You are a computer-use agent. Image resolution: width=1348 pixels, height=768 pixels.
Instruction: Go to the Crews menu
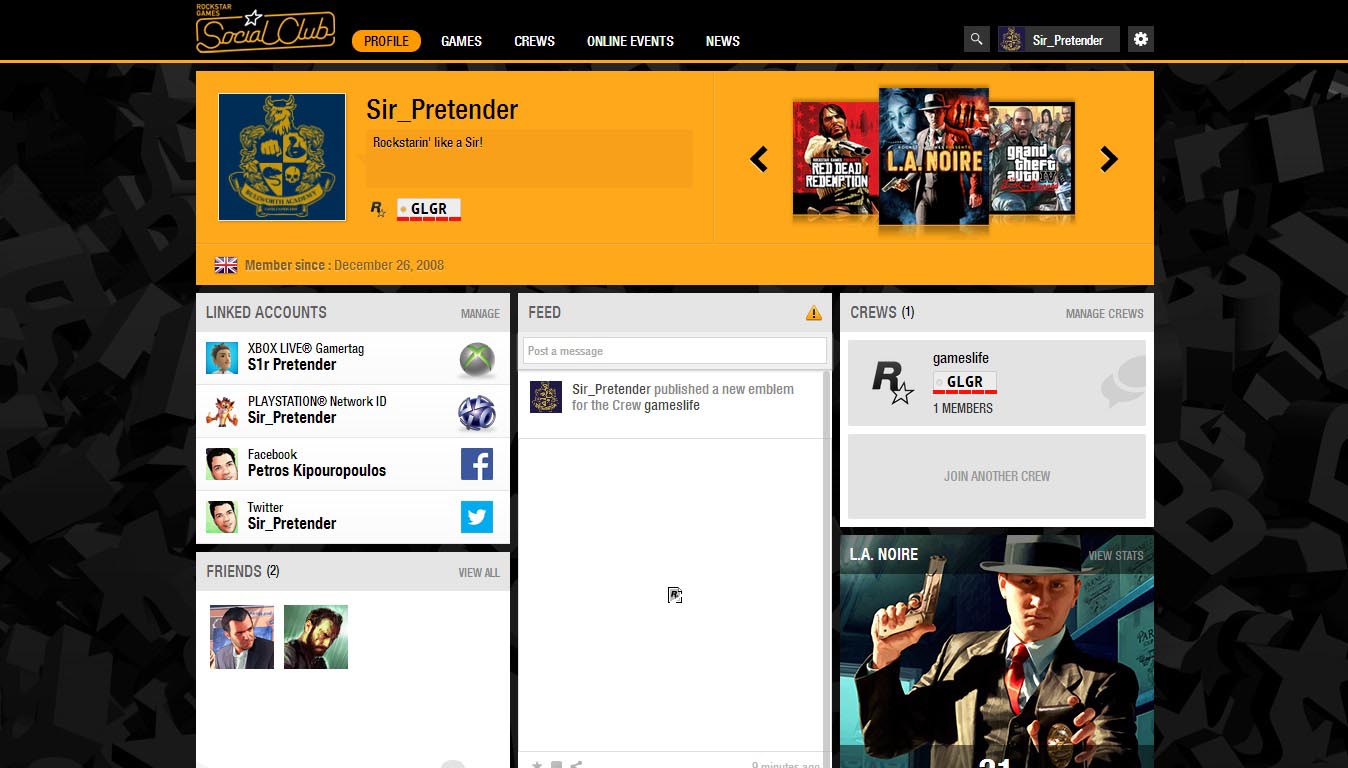pyautogui.click(x=534, y=41)
